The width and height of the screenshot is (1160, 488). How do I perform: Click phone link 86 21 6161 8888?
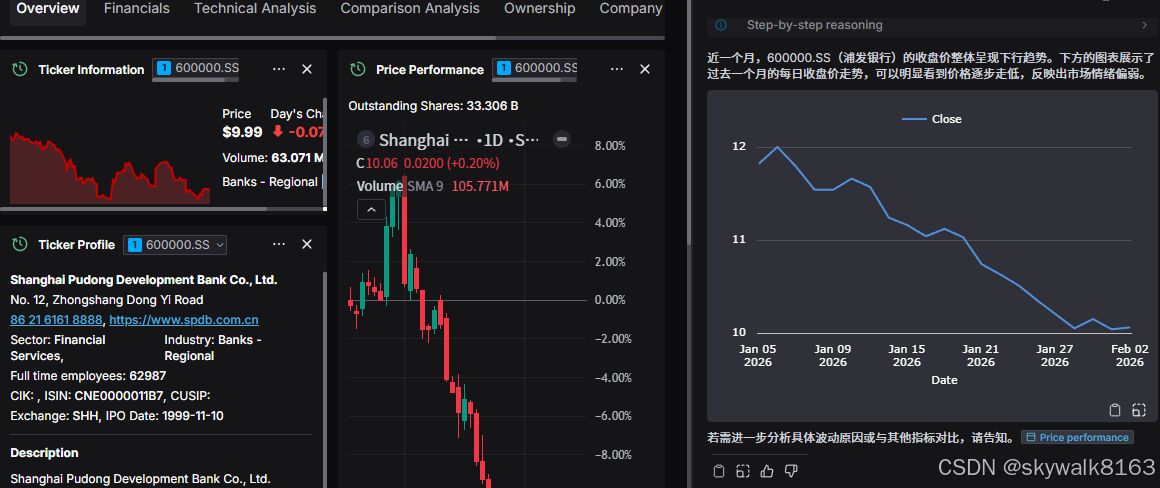56,320
